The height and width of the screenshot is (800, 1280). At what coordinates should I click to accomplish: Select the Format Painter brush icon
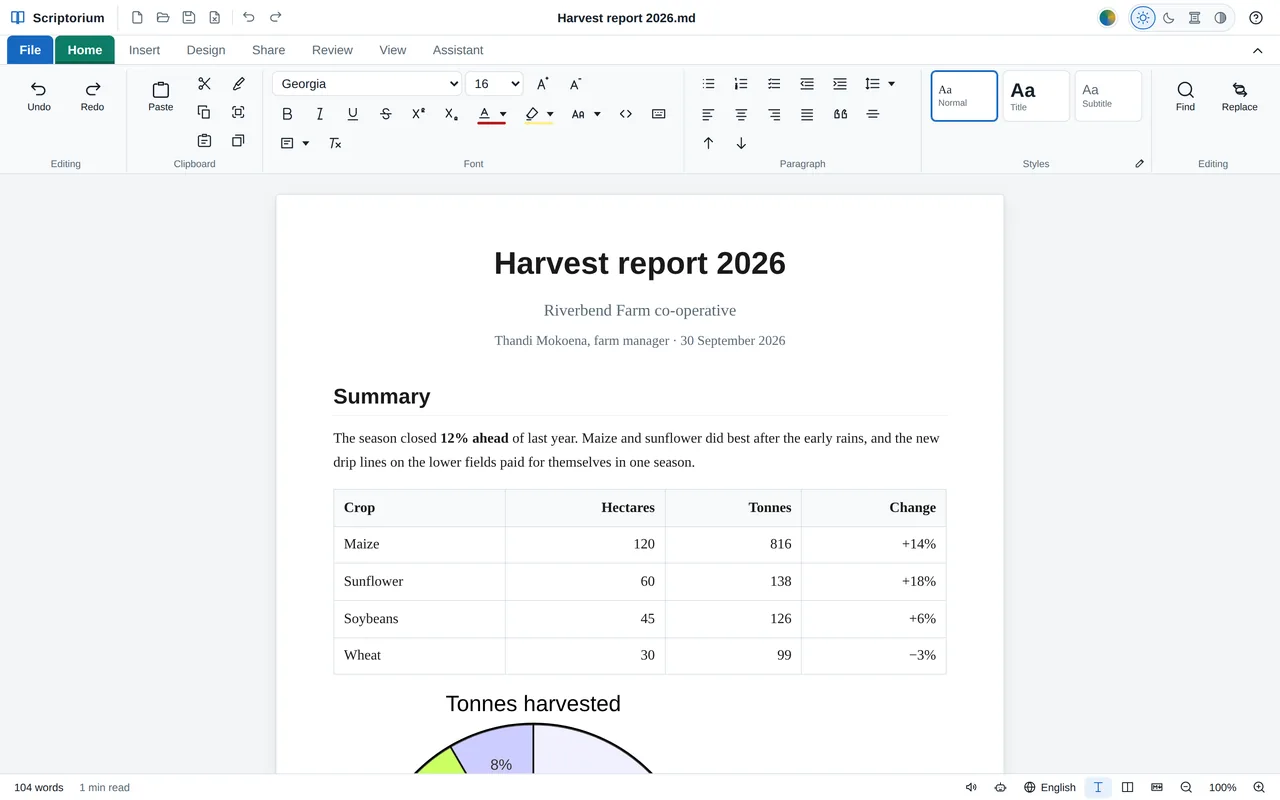[238, 84]
